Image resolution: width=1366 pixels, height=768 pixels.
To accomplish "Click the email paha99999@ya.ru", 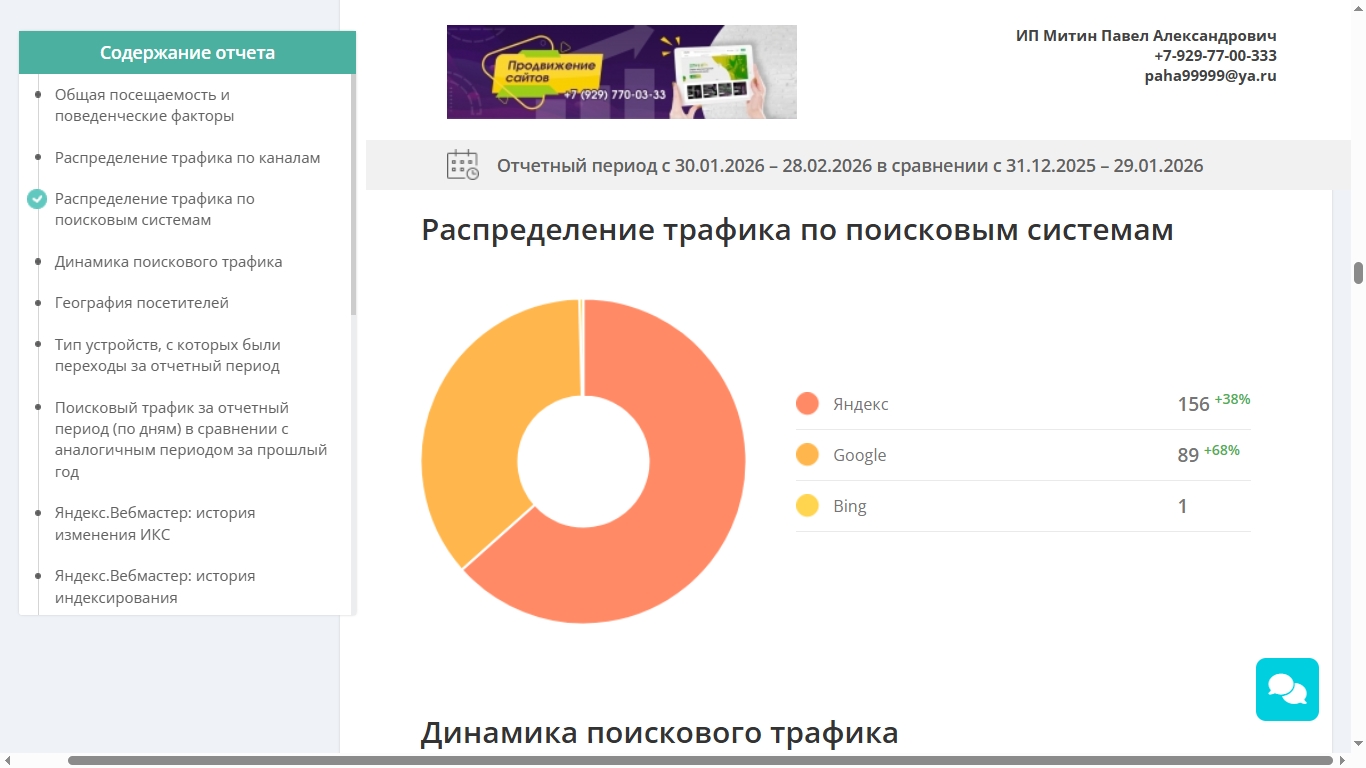I will coord(1210,75).
